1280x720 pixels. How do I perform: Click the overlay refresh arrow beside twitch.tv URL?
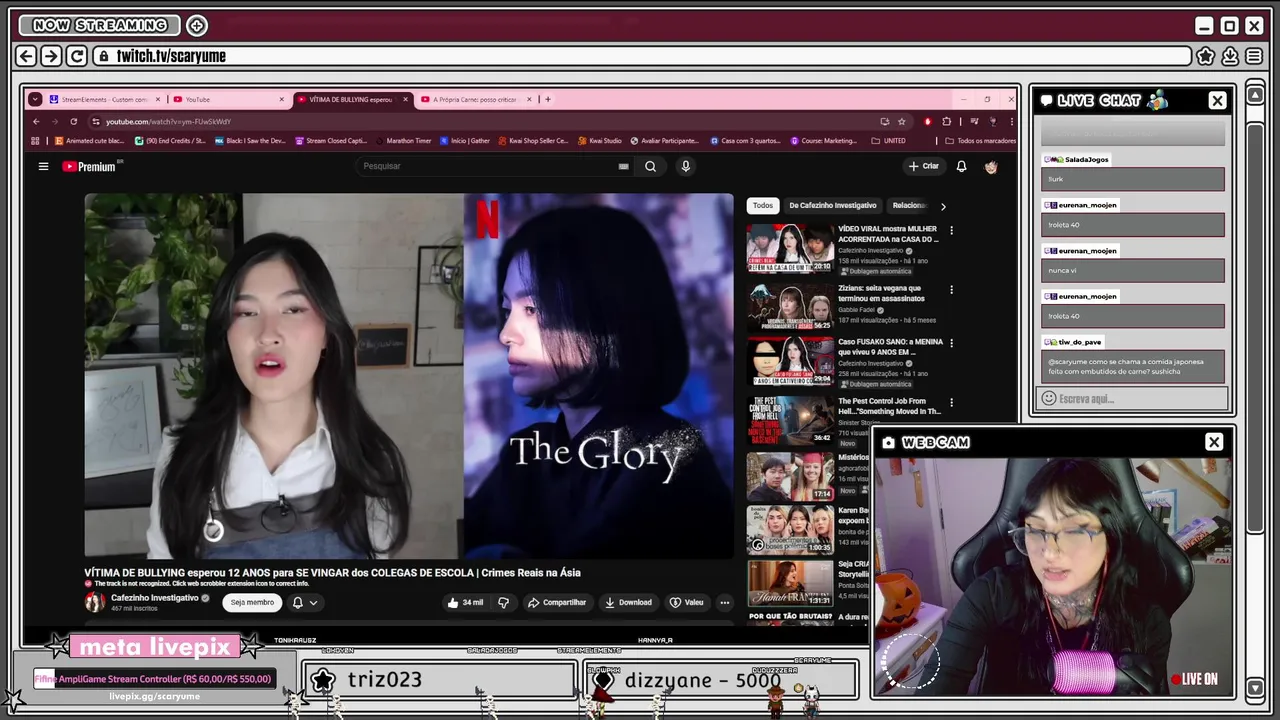tap(76, 56)
